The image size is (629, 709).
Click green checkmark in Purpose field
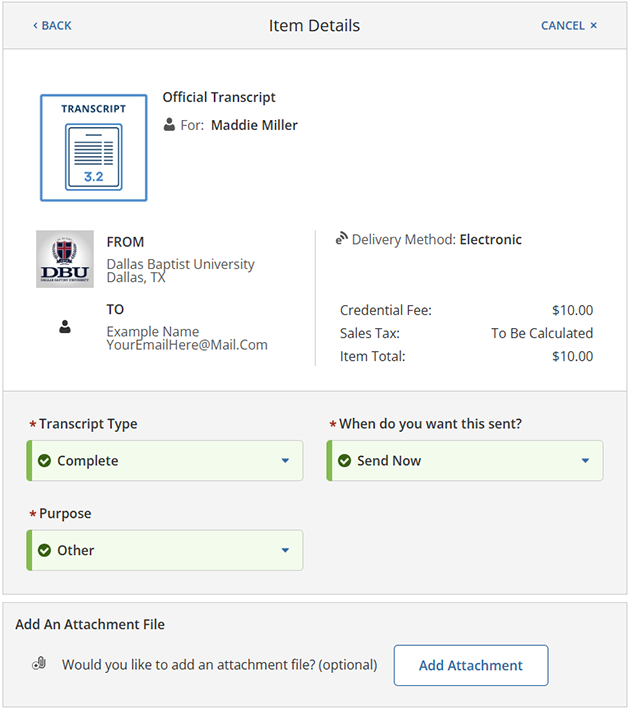(44, 550)
